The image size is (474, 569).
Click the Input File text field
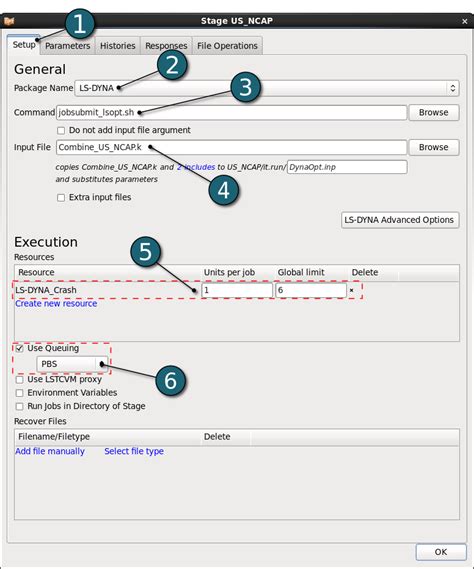(x=232, y=147)
